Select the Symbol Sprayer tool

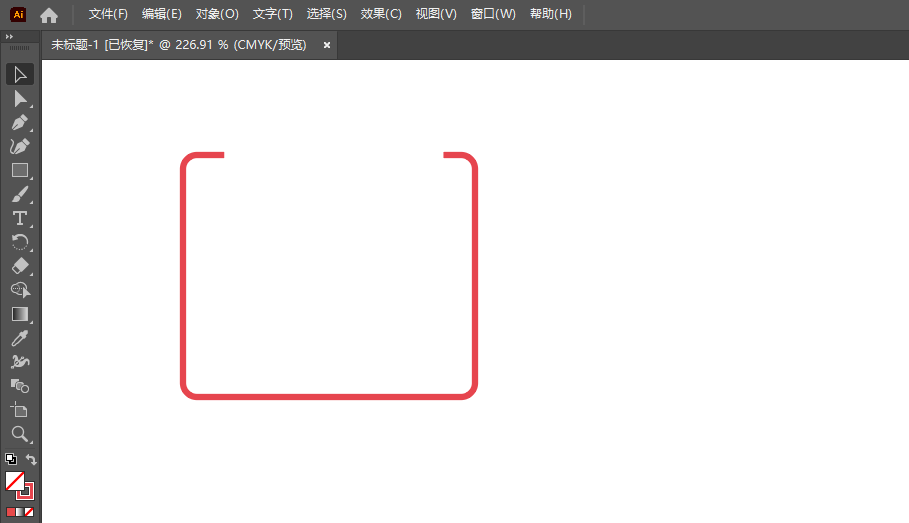[20, 362]
